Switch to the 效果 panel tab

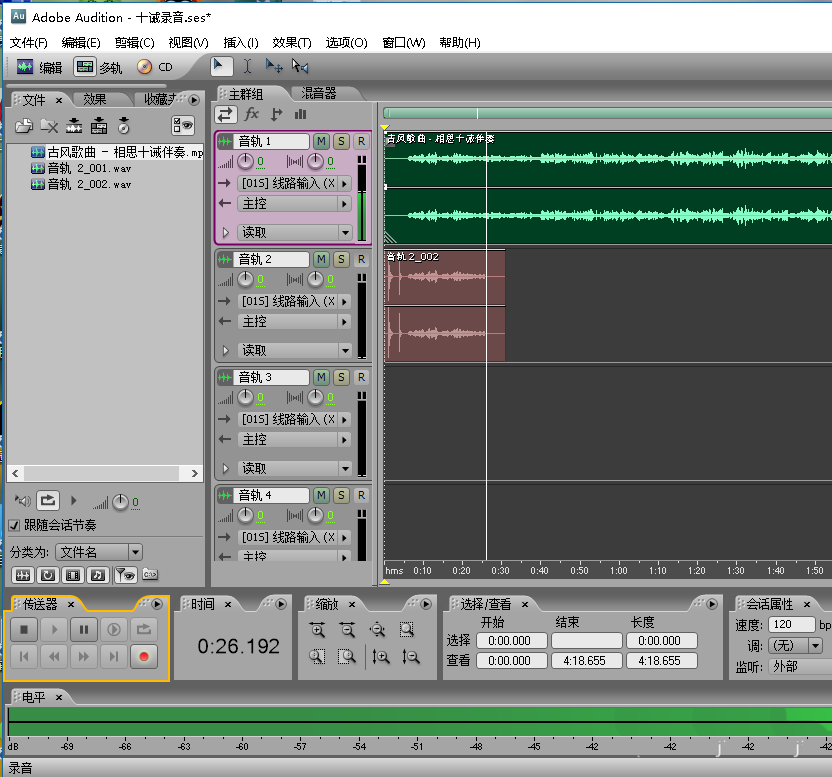click(94, 99)
